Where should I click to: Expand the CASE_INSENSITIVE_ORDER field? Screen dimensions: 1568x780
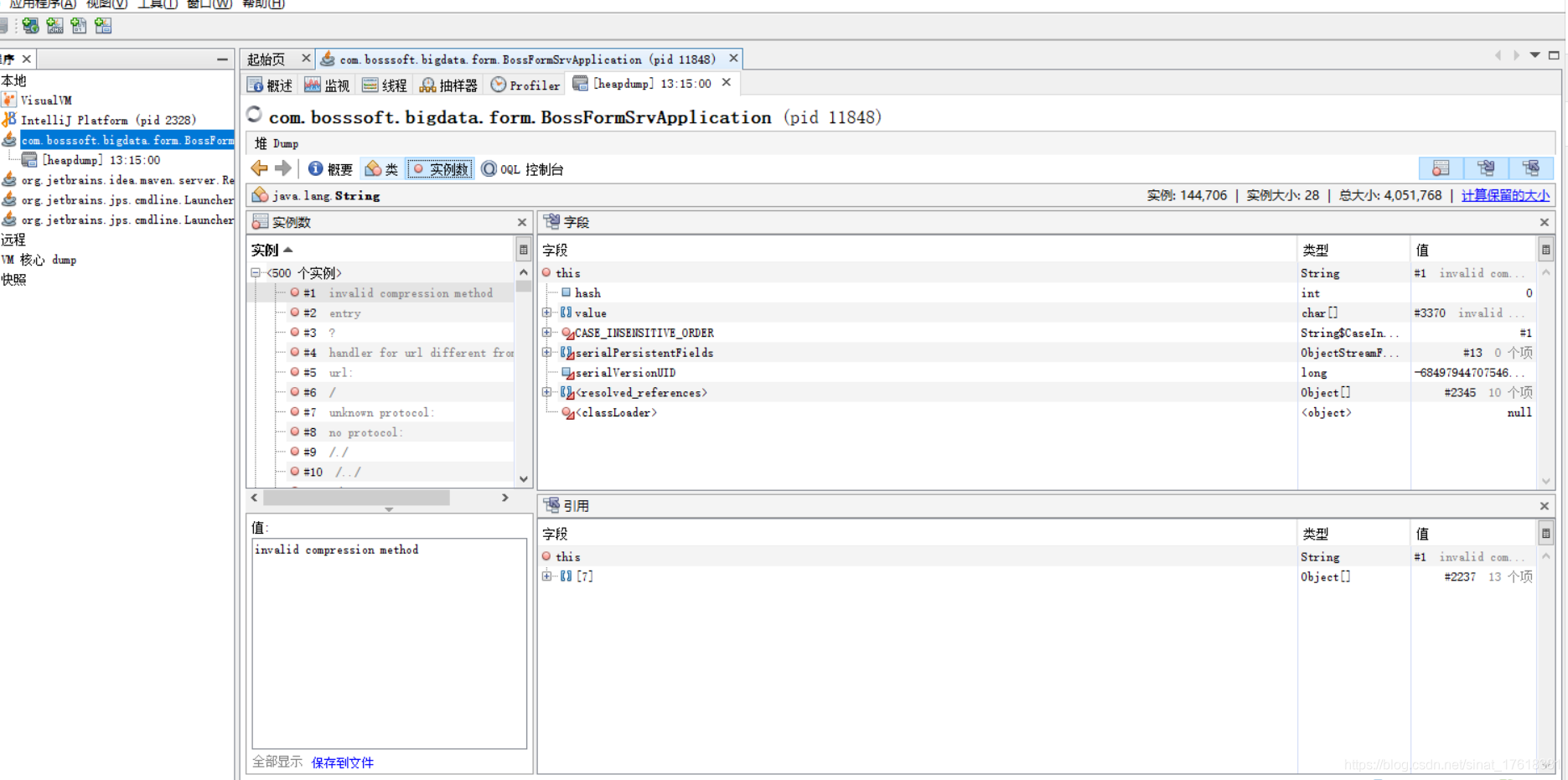pyautogui.click(x=547, y=333)
